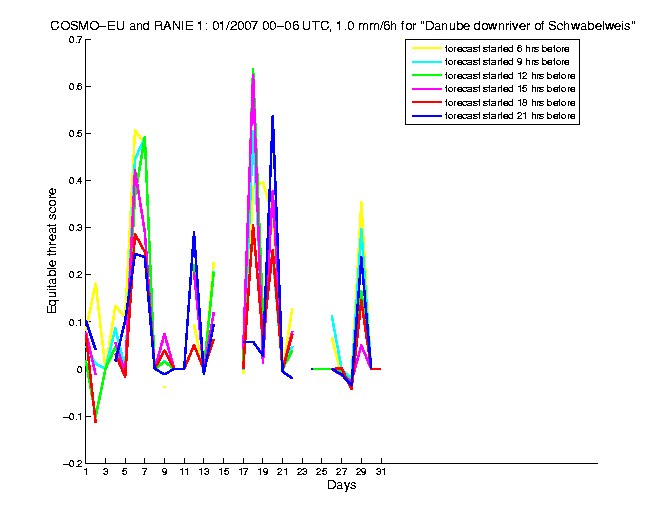Click x-axis tick label 9
The height and width of the screenshot is (520, 660).
pyautogui.click(x=164, y=472)
